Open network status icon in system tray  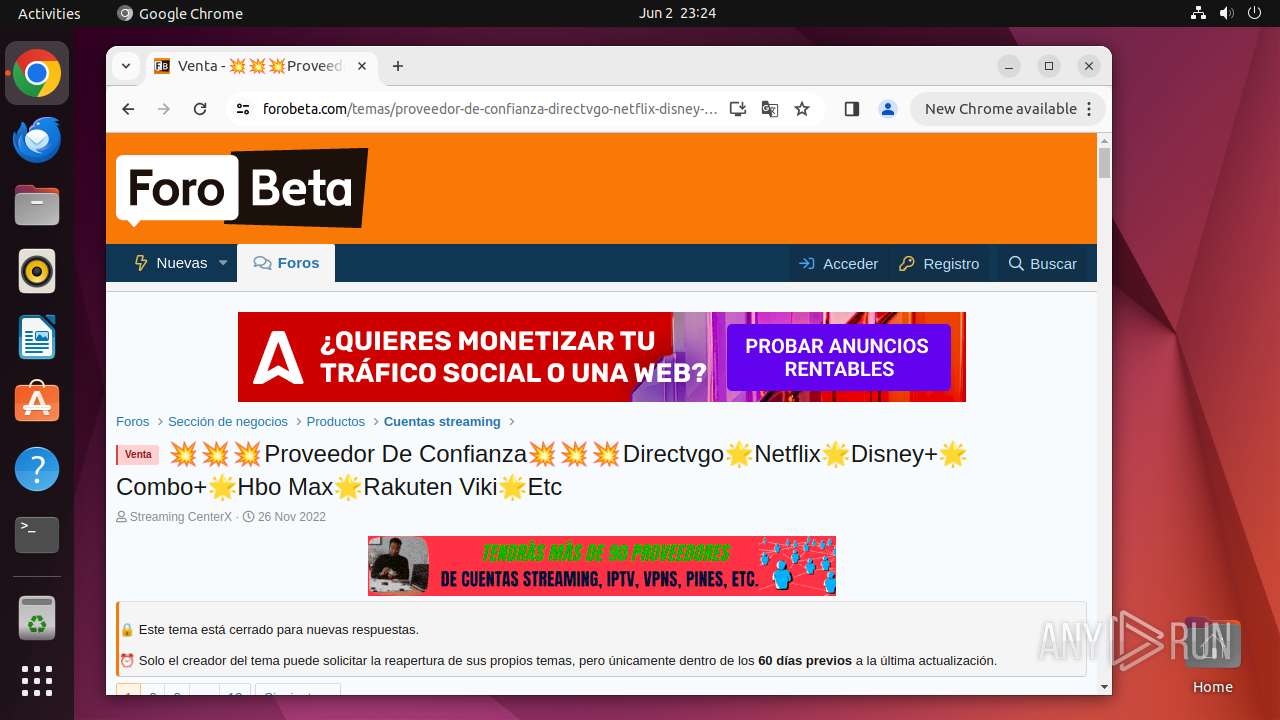pos(1199,13)
